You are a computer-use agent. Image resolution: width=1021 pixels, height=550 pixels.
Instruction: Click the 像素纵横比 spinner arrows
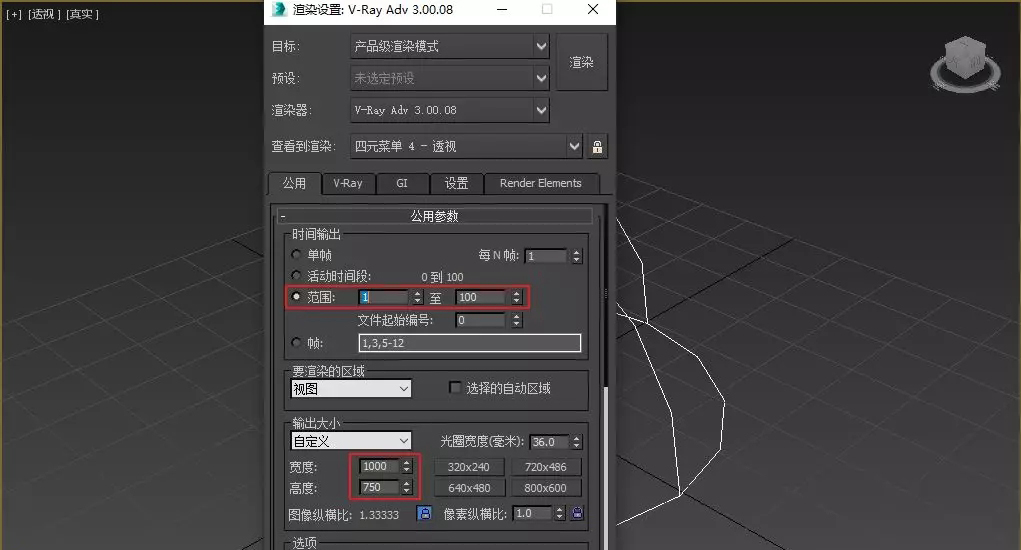coord(559,514)
